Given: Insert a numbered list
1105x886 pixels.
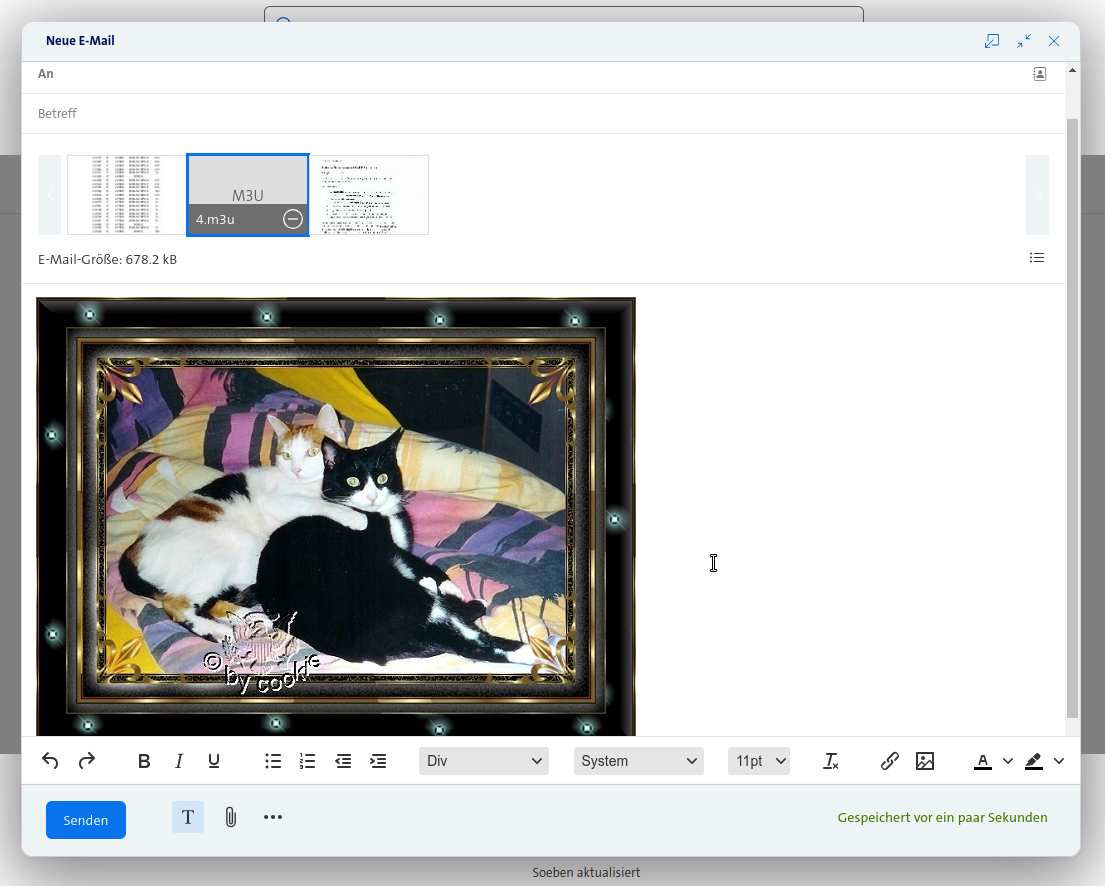Looking at the screenshot, I should 308,761.
